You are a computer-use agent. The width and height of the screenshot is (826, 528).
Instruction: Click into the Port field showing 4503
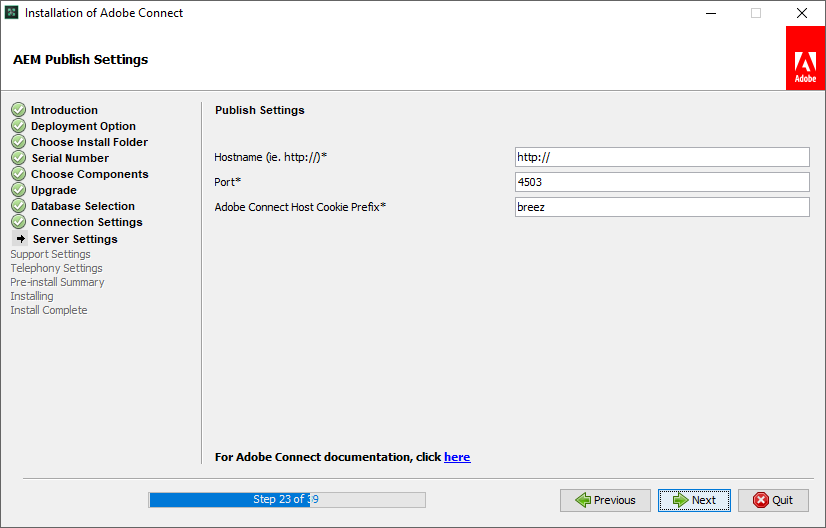[662, 182]
